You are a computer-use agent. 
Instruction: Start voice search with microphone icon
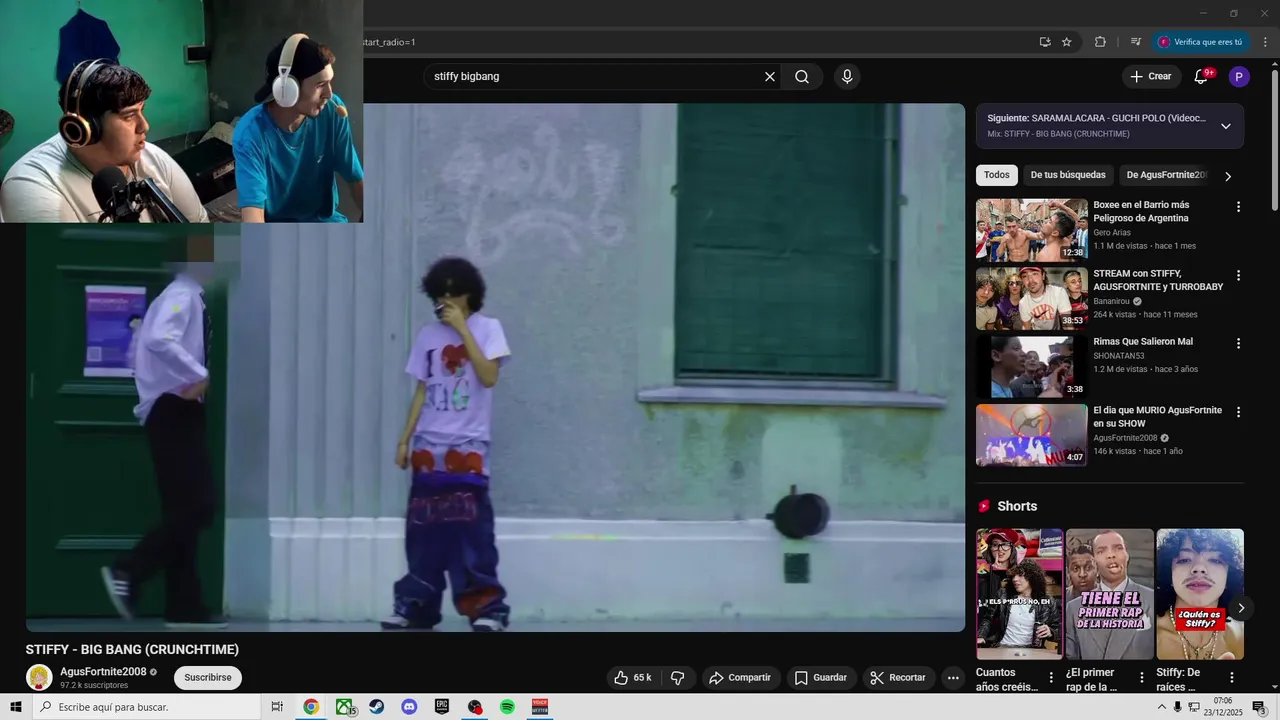tap(847, 77)
